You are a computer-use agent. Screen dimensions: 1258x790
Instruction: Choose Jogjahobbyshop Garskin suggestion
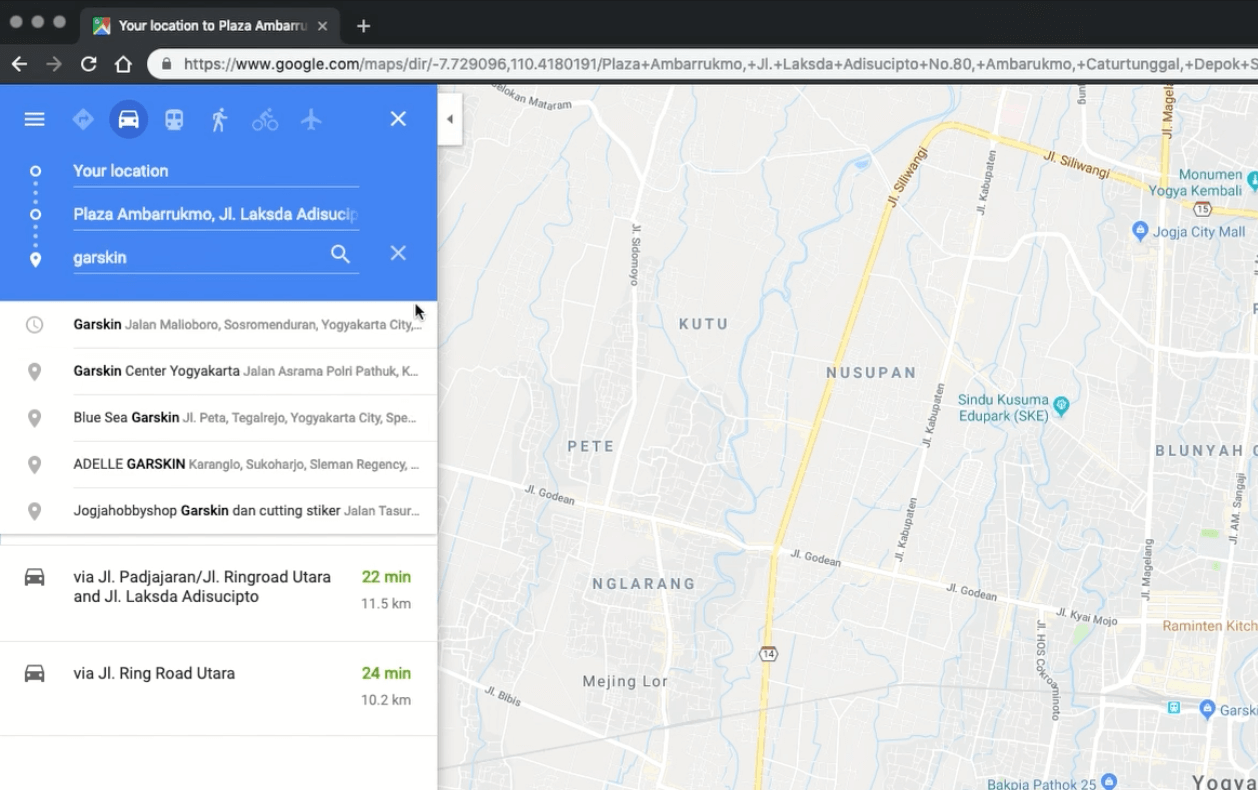(218, 511)
